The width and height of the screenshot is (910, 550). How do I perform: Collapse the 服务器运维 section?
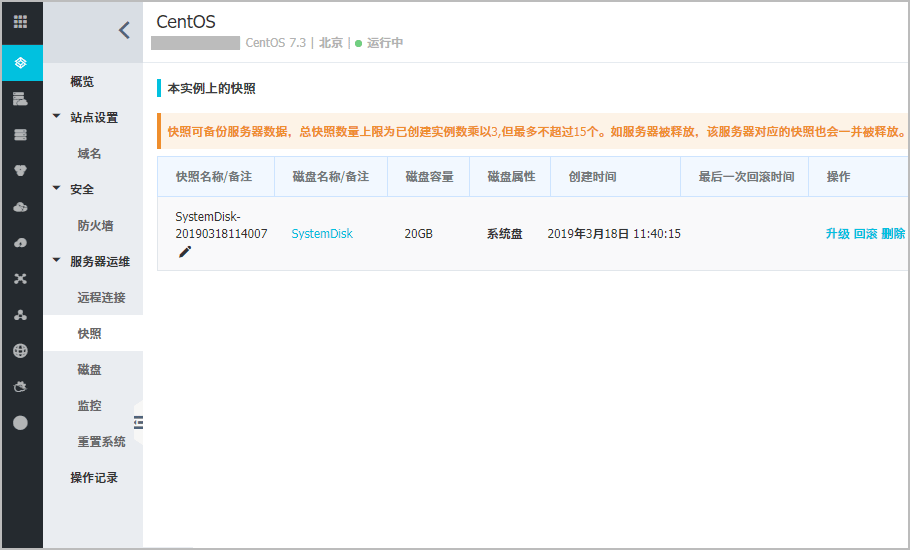pyautogui.click(x=56, y=260)
